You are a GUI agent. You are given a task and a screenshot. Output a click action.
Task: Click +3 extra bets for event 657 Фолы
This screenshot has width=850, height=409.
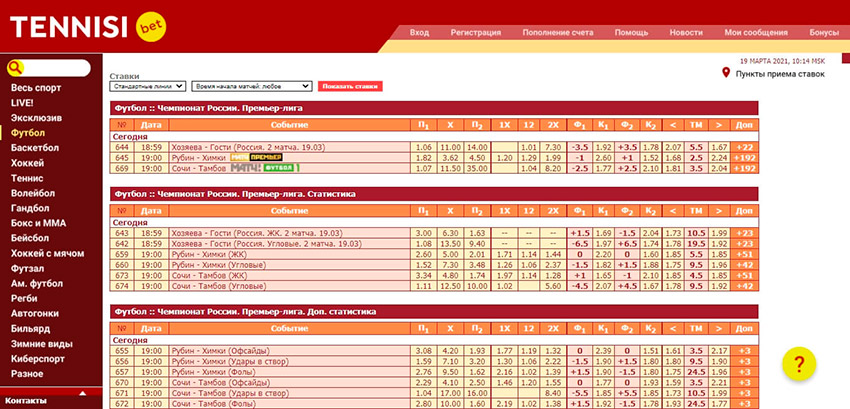744,372
